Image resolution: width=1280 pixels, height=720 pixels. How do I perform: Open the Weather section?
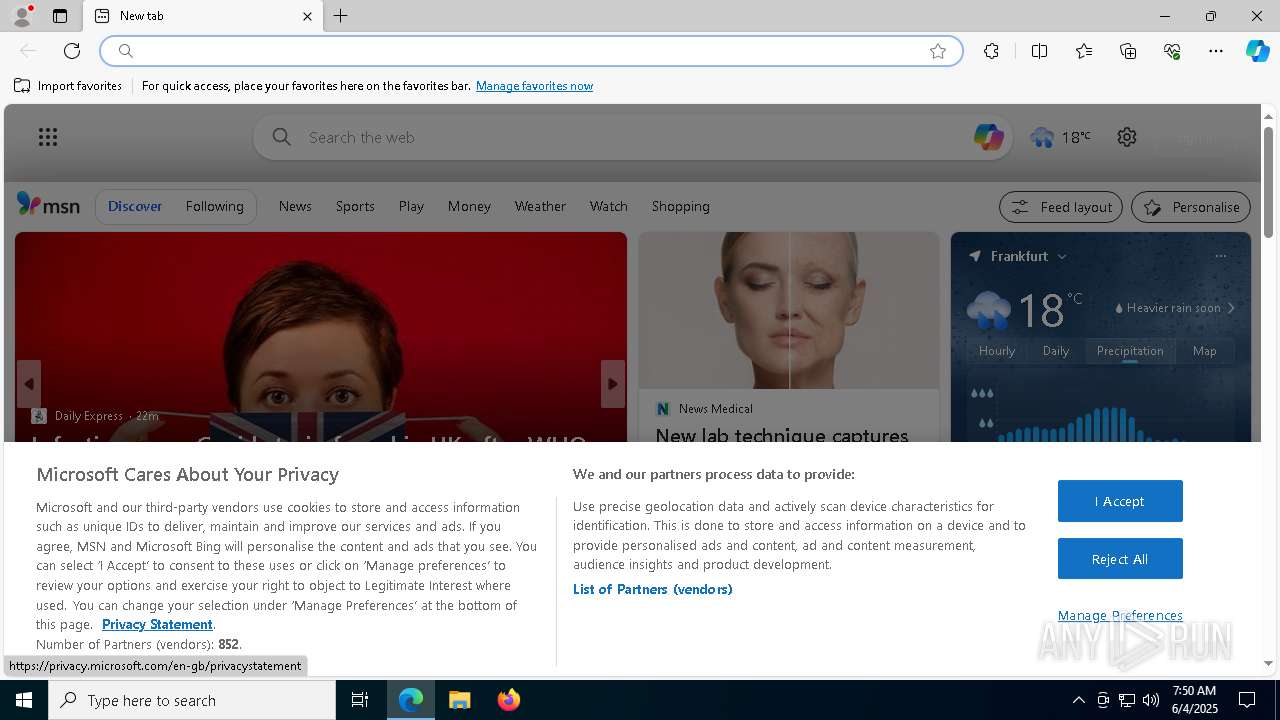click(540, 206)
